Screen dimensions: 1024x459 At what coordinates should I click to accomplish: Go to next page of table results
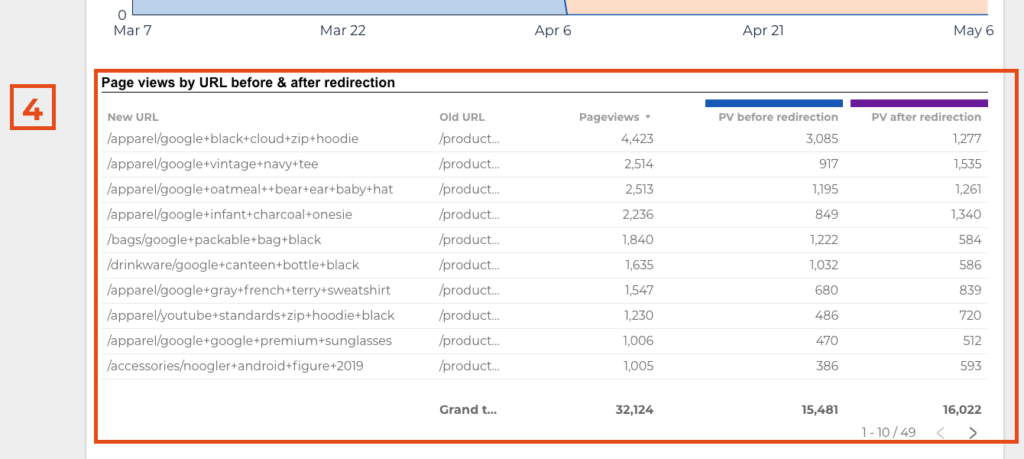click(x=973, y=432)
